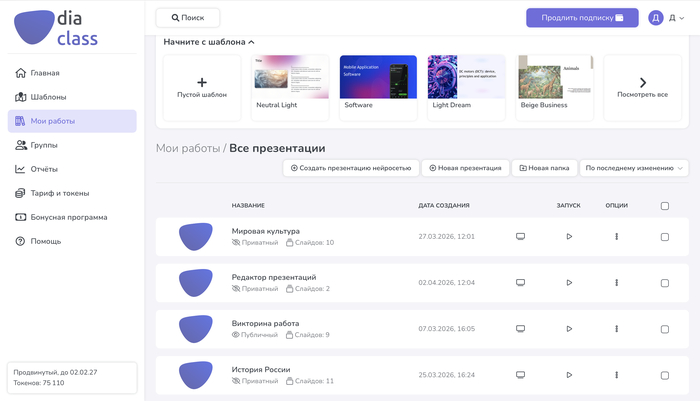Choose Neutral Light template
700x401 pixels.
(x=290, y=88)
